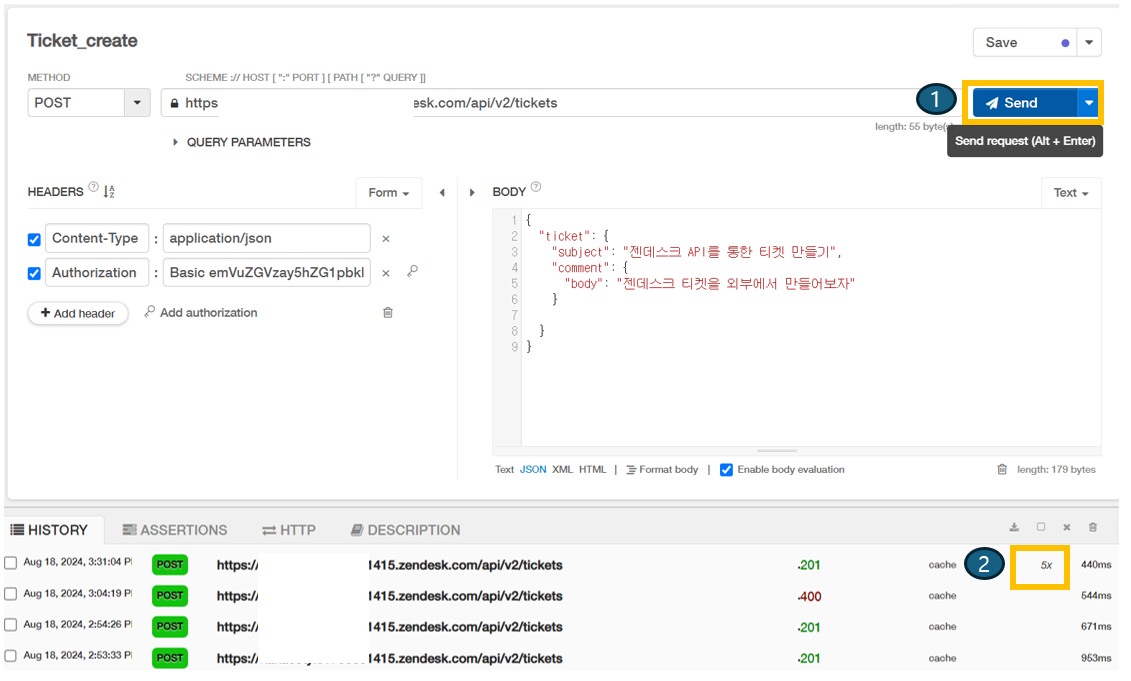
Task: Click the Save button
Action: (1024, 43)
